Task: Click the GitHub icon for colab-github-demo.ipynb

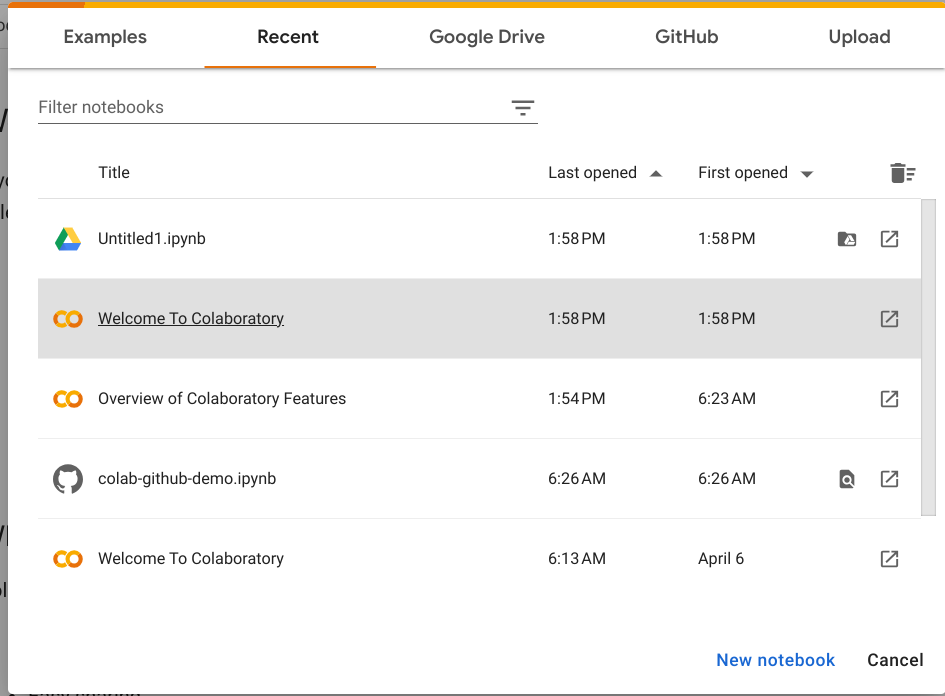Action: tap(68, 478)
